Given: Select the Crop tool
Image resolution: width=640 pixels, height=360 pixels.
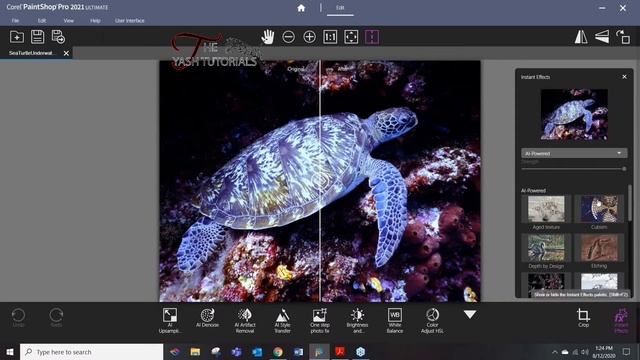Looking at the screenshot, I should 583,318.
